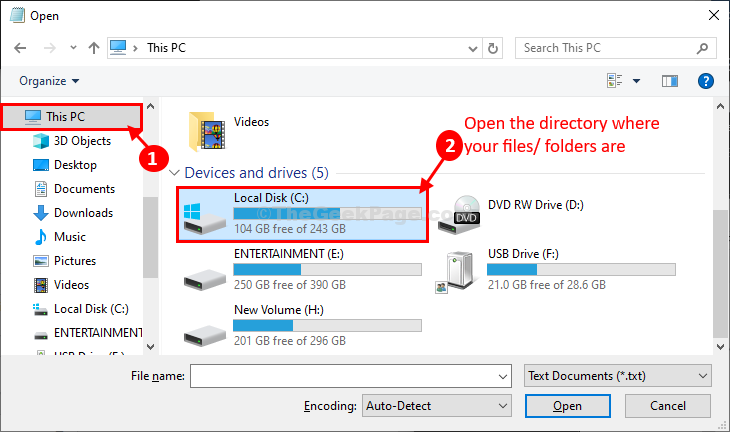This screenshot has height=432, width=730.
Task: Click the Devices and drives (5) header
Action: 257,173
